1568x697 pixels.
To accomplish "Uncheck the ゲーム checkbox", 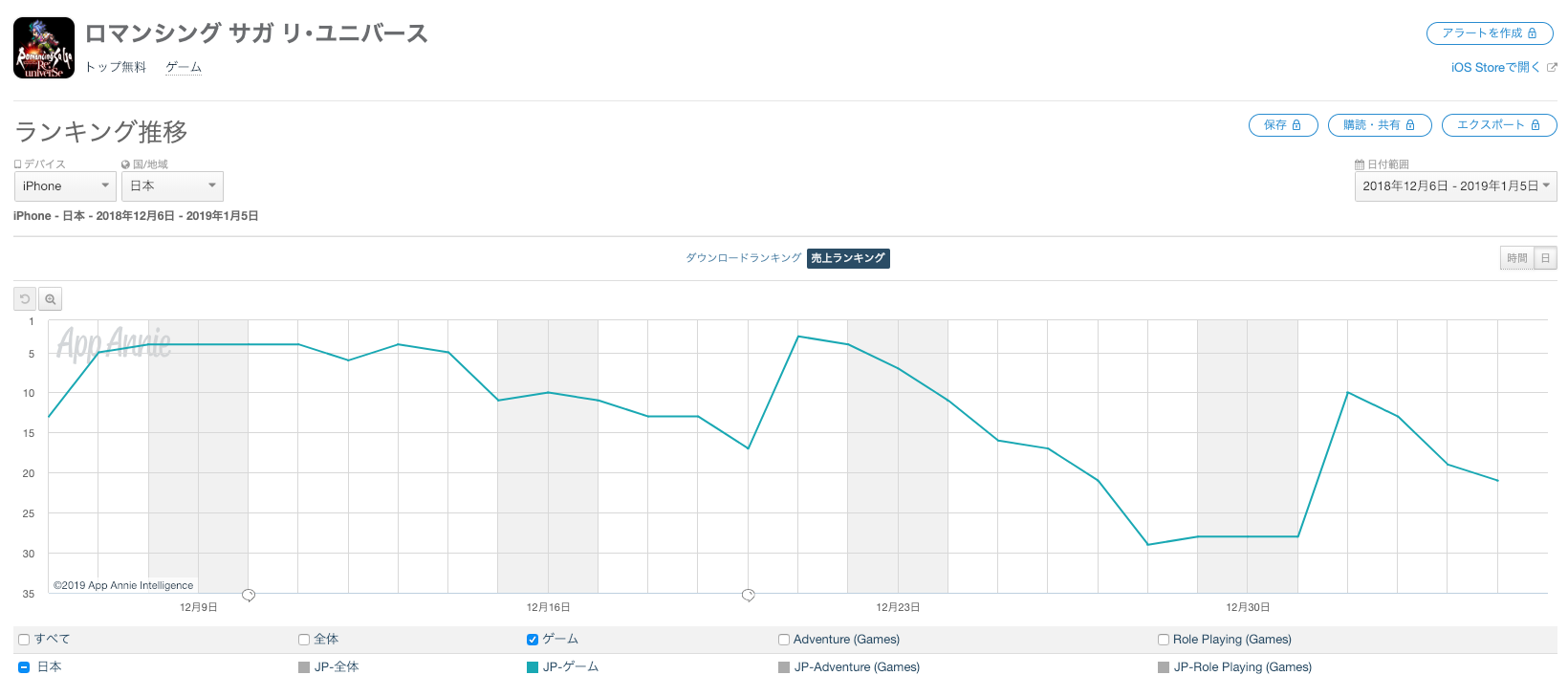I will point(533,640).
